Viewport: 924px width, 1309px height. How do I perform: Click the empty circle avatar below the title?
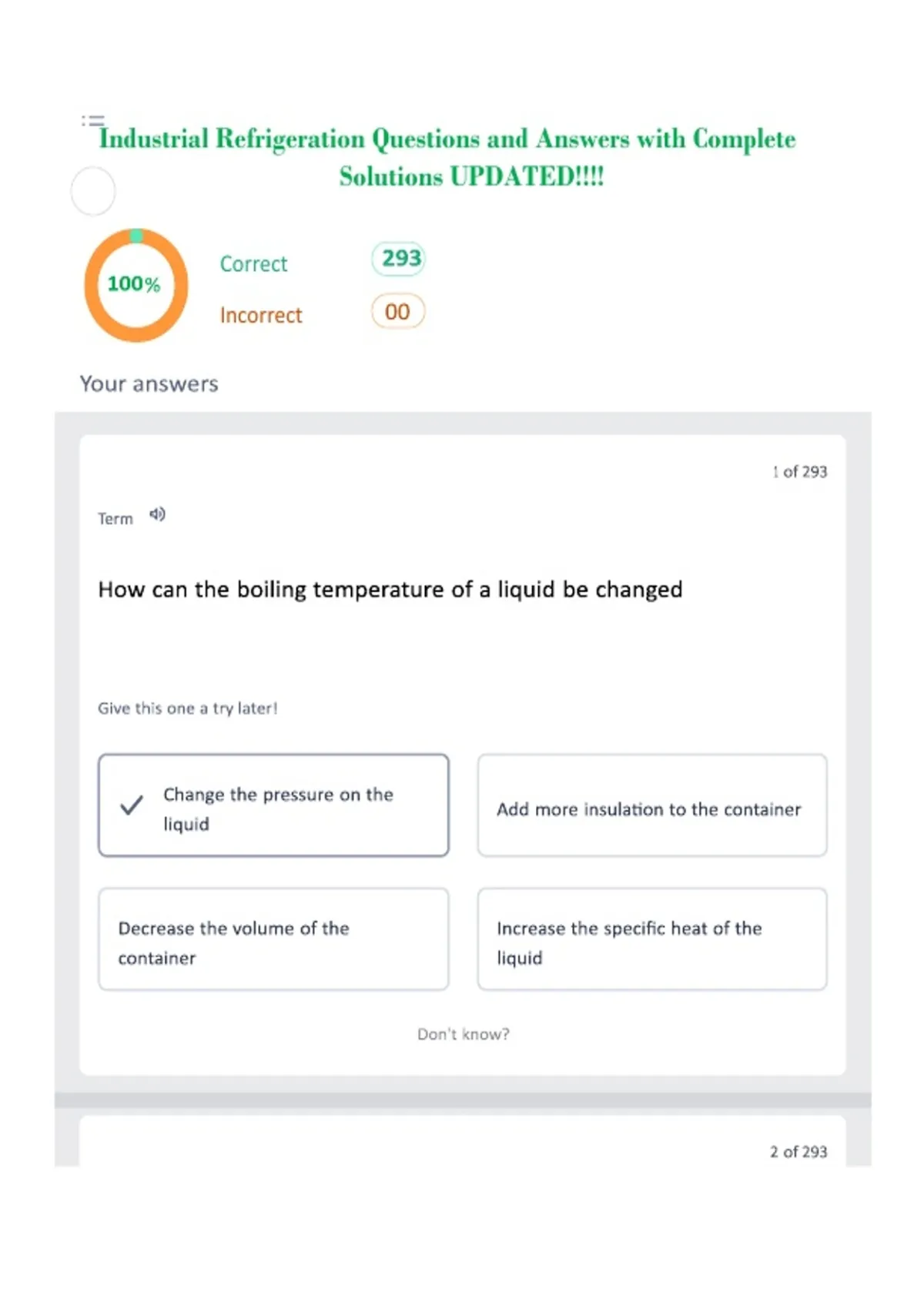coord(93,191)
